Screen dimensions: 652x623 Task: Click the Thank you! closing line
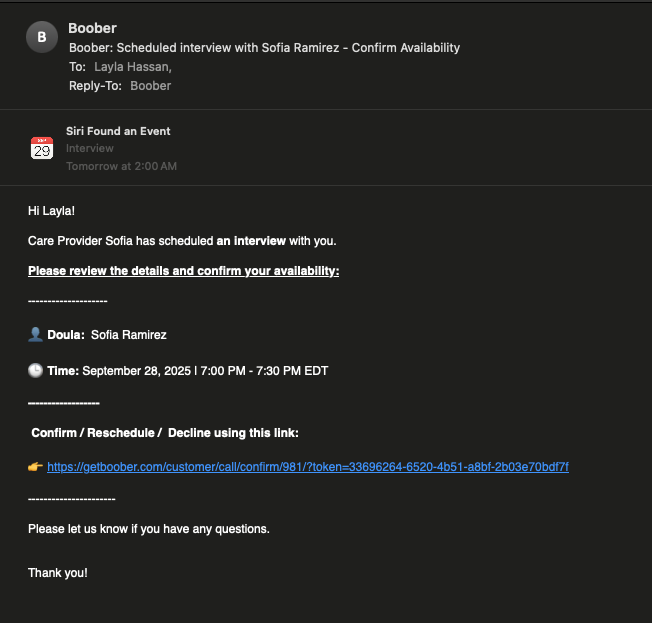57,573
